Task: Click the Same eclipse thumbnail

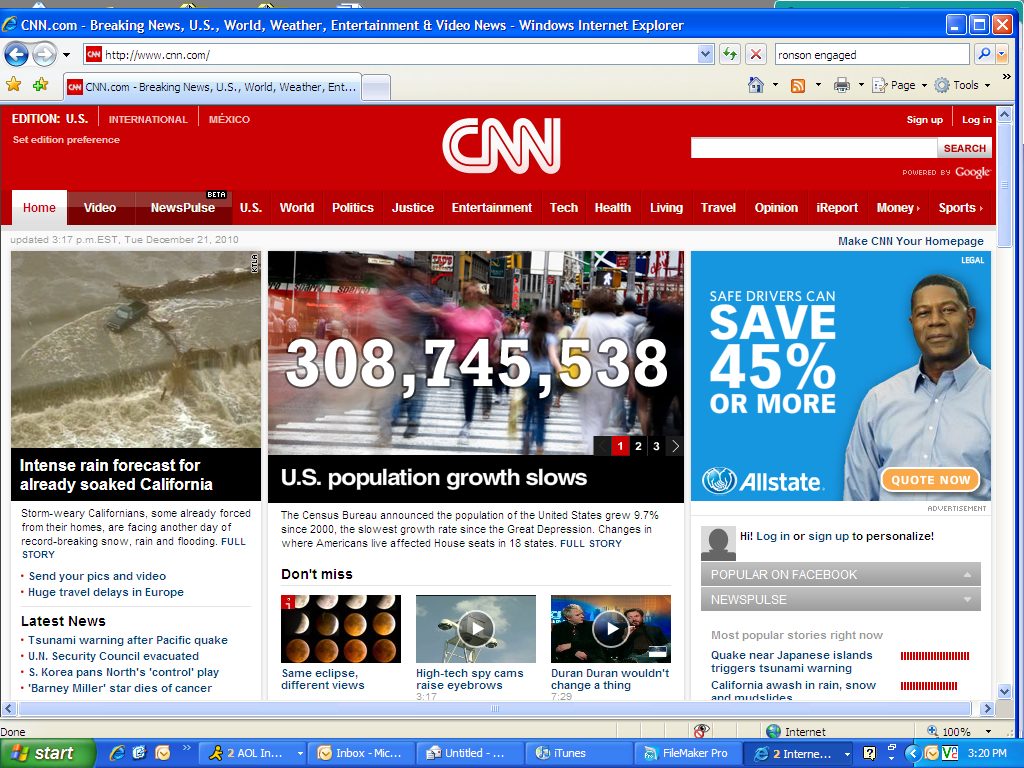Action: (x=341, y=628)
